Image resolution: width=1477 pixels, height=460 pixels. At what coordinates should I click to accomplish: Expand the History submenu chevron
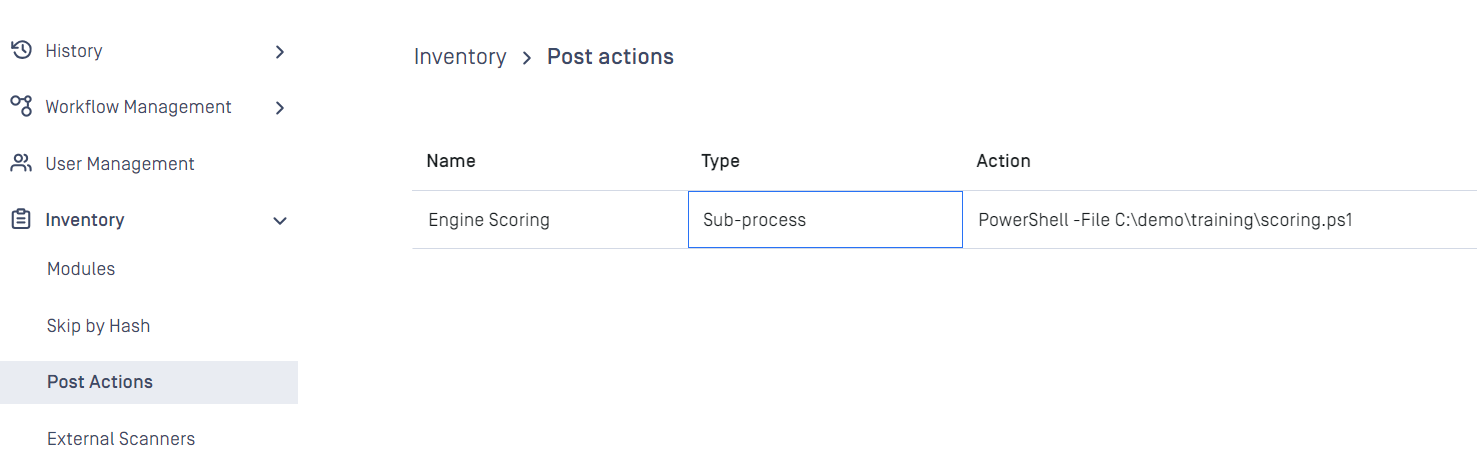click(280, 51)
